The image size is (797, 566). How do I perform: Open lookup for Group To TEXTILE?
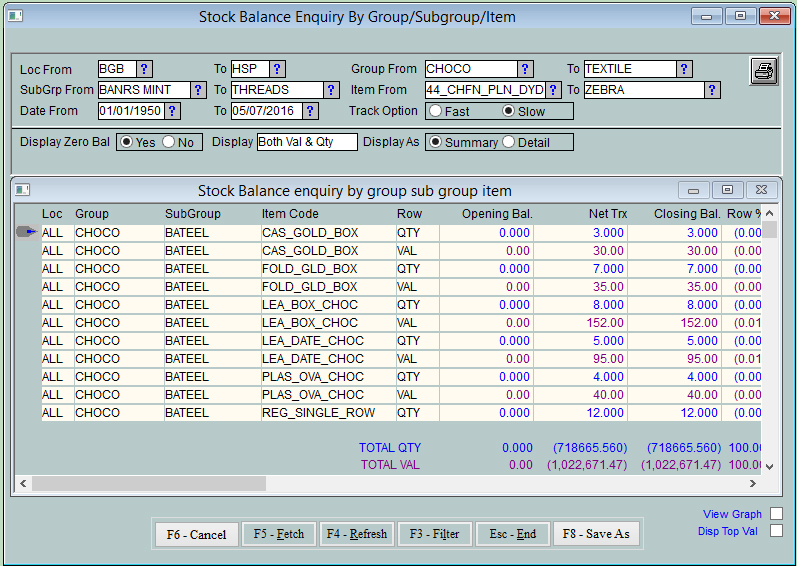(684, 69)
